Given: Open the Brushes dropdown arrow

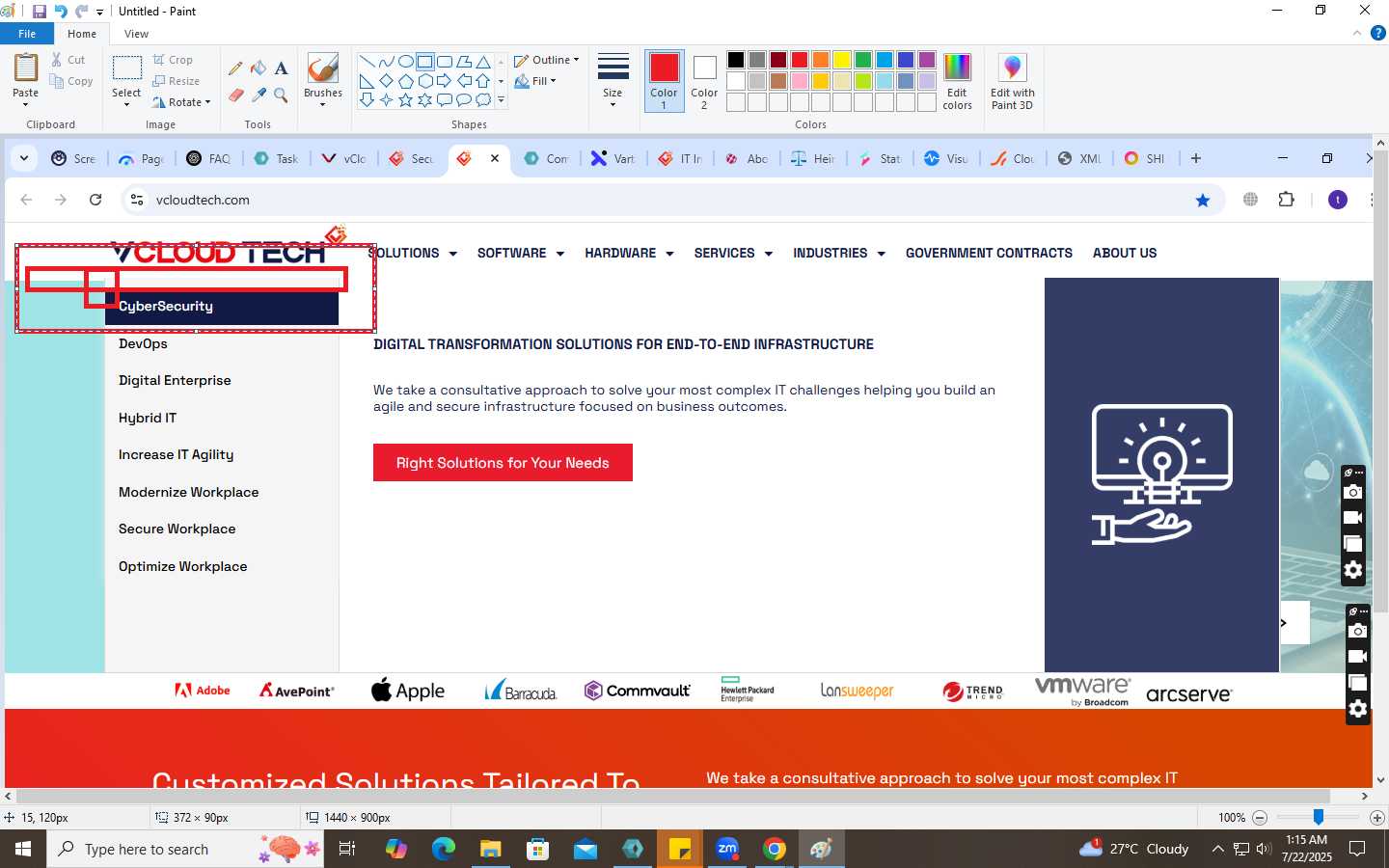Looking at the screenshot, I should (x=322, y=104).
